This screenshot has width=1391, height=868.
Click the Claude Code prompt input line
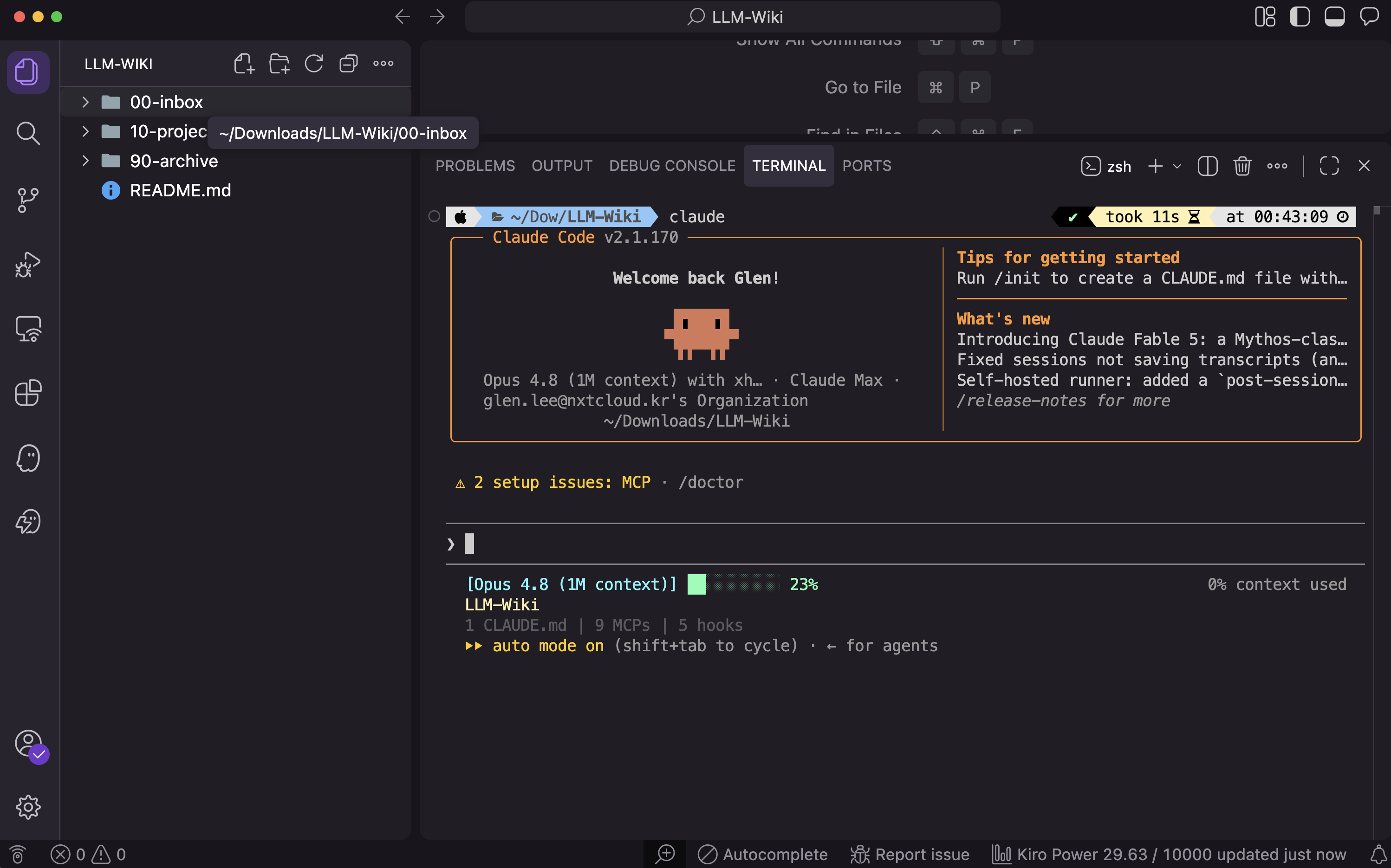pyautogui.click(x=905, y=543)
